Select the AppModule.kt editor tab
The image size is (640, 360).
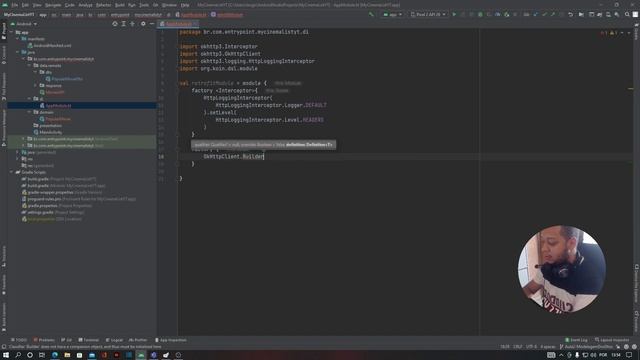tap(178, 24)
